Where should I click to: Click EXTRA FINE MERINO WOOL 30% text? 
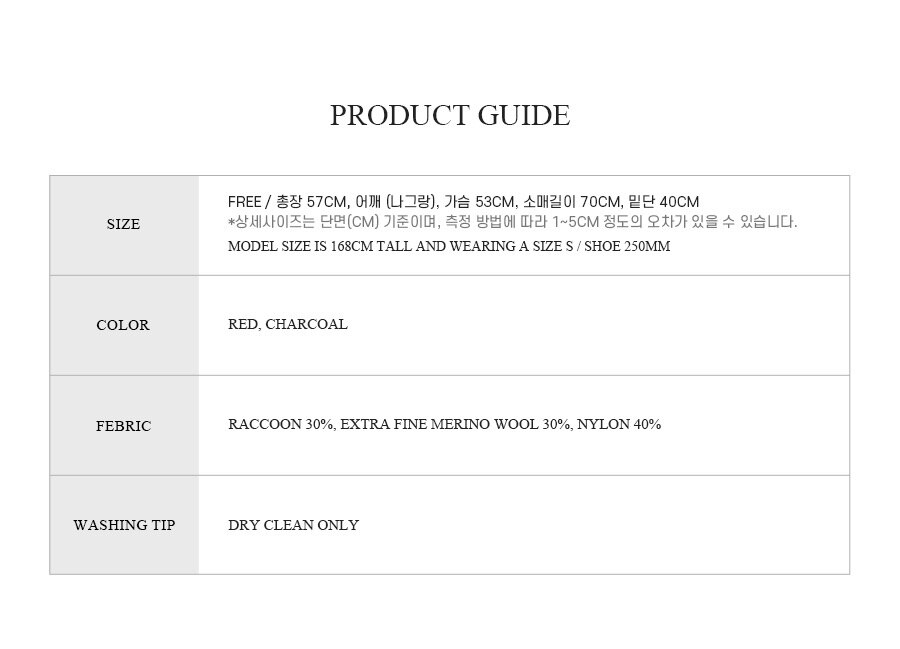point(456,425)
